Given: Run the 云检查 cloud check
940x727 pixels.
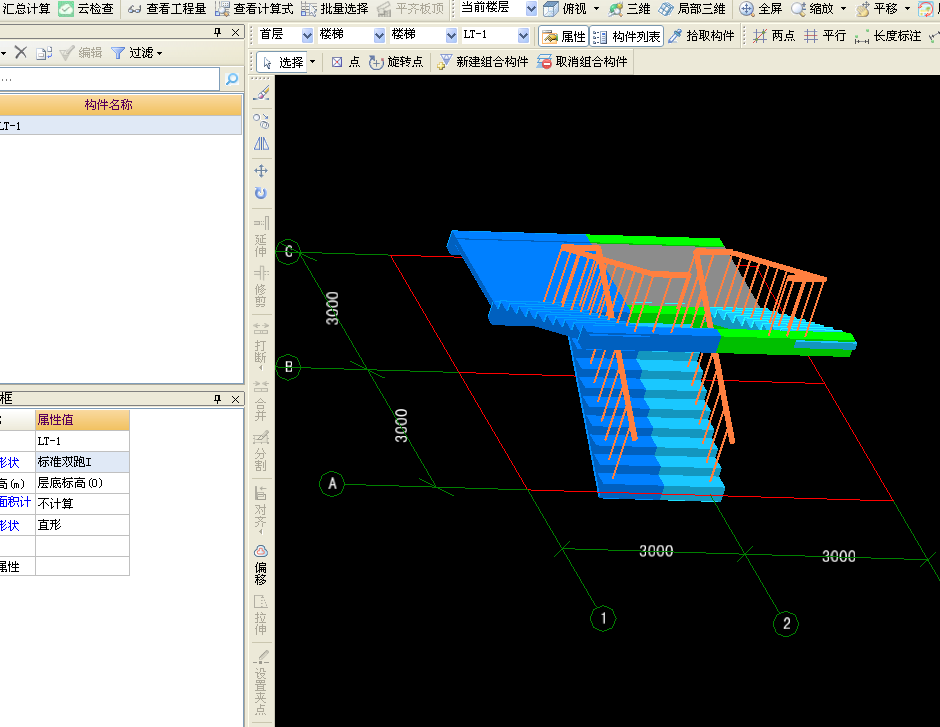Looking at the screenshot, I should point(86,9).
